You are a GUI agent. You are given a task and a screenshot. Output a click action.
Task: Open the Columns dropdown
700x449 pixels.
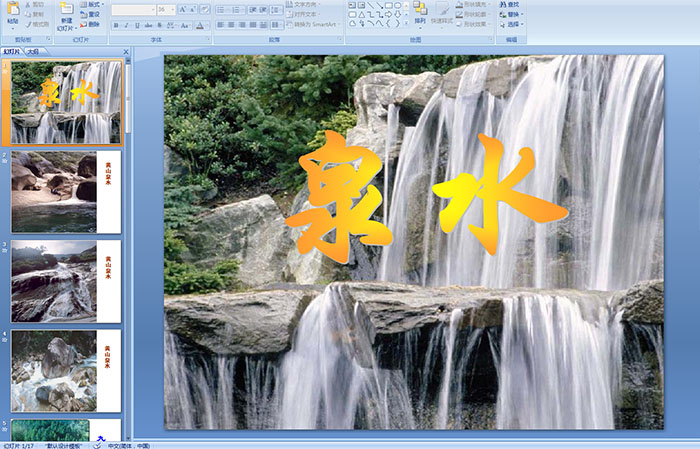(277, 25)
